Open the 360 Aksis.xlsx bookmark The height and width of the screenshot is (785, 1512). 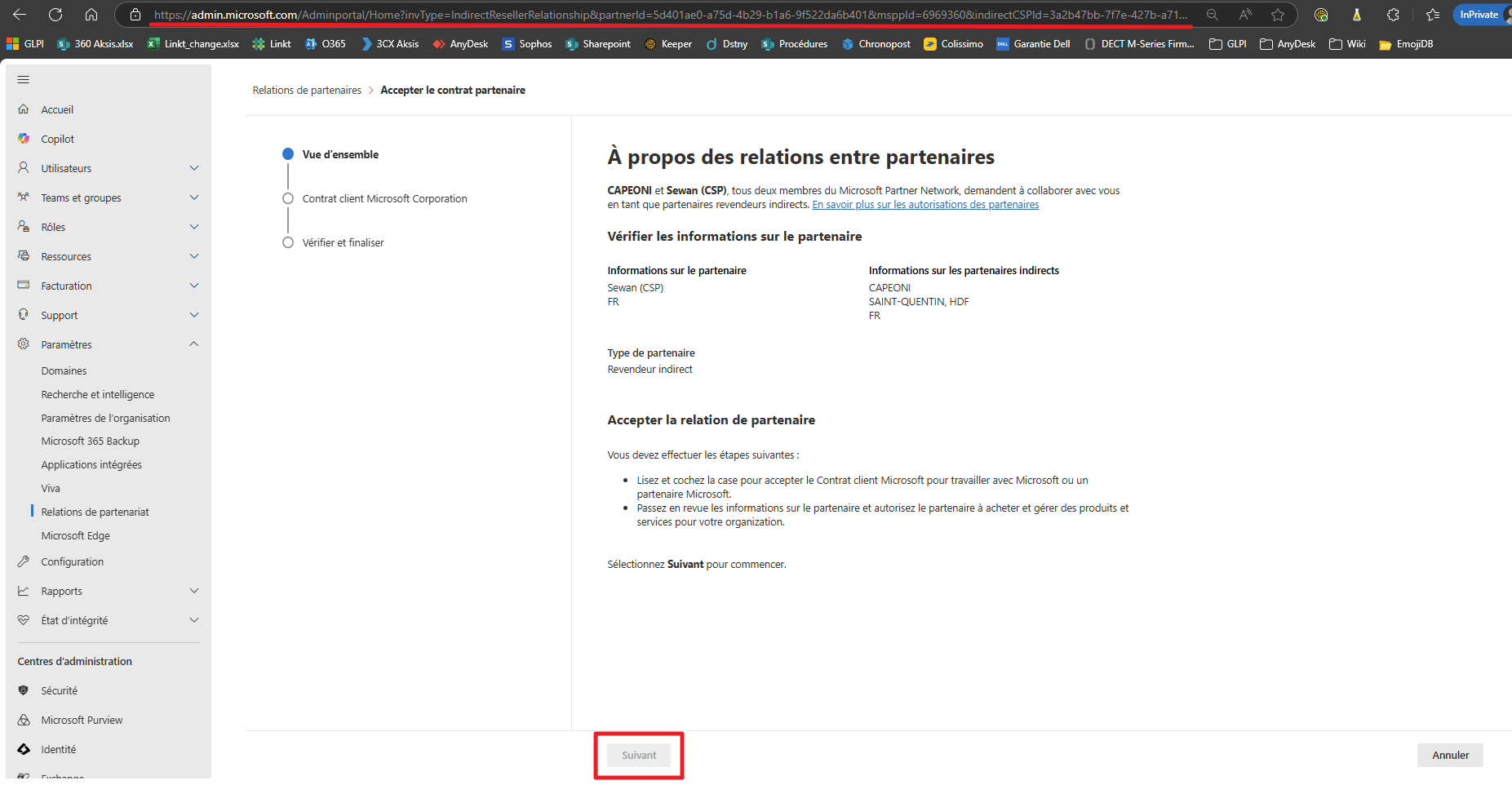[x=95, y=44]
